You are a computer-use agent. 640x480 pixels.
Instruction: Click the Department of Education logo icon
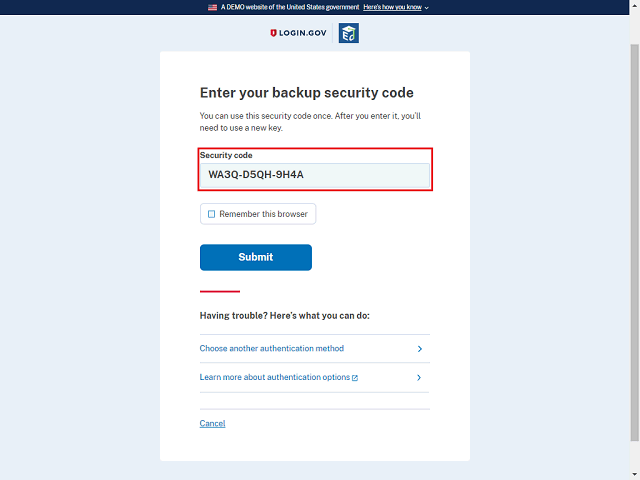[x=348, y=34]
